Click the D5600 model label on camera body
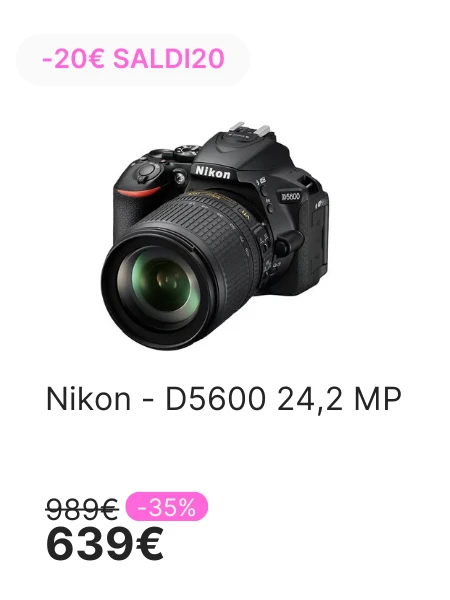The image size is (450, 600). pyautogui.click(x=291, y=196)
